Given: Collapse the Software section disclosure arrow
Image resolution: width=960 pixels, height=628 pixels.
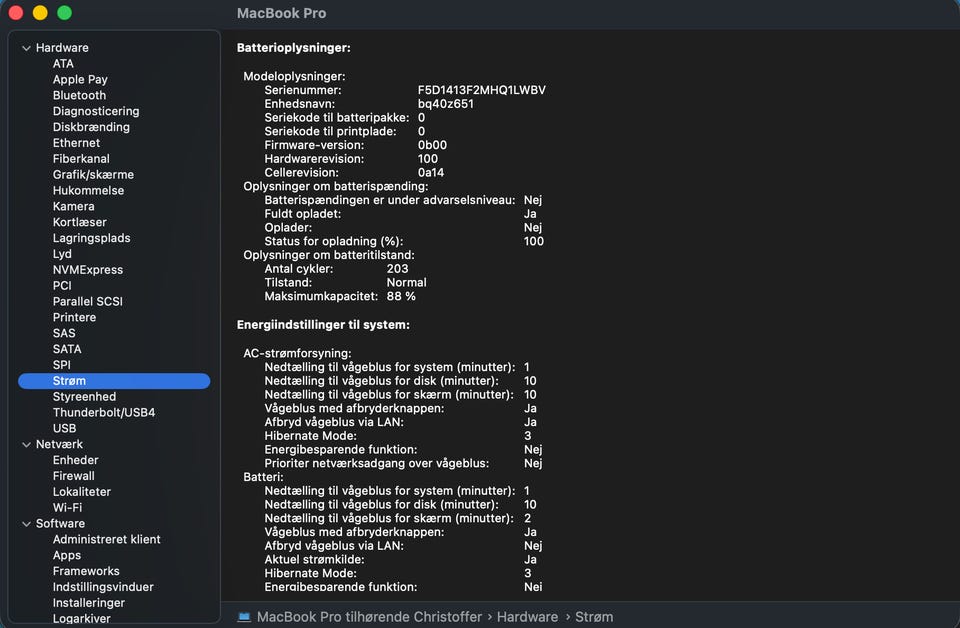Looking at the screenshot, I should 27,524.
